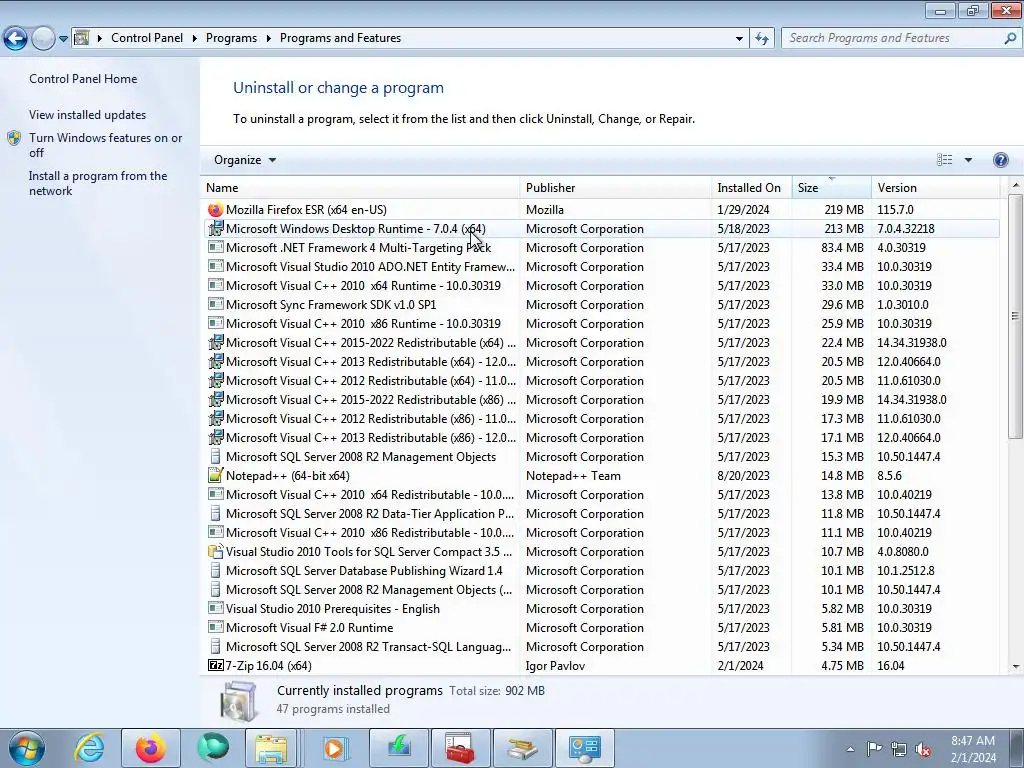Click the installed programs details pane icon
Viewport: 1024px width, 768px height.
coord(238,701)
